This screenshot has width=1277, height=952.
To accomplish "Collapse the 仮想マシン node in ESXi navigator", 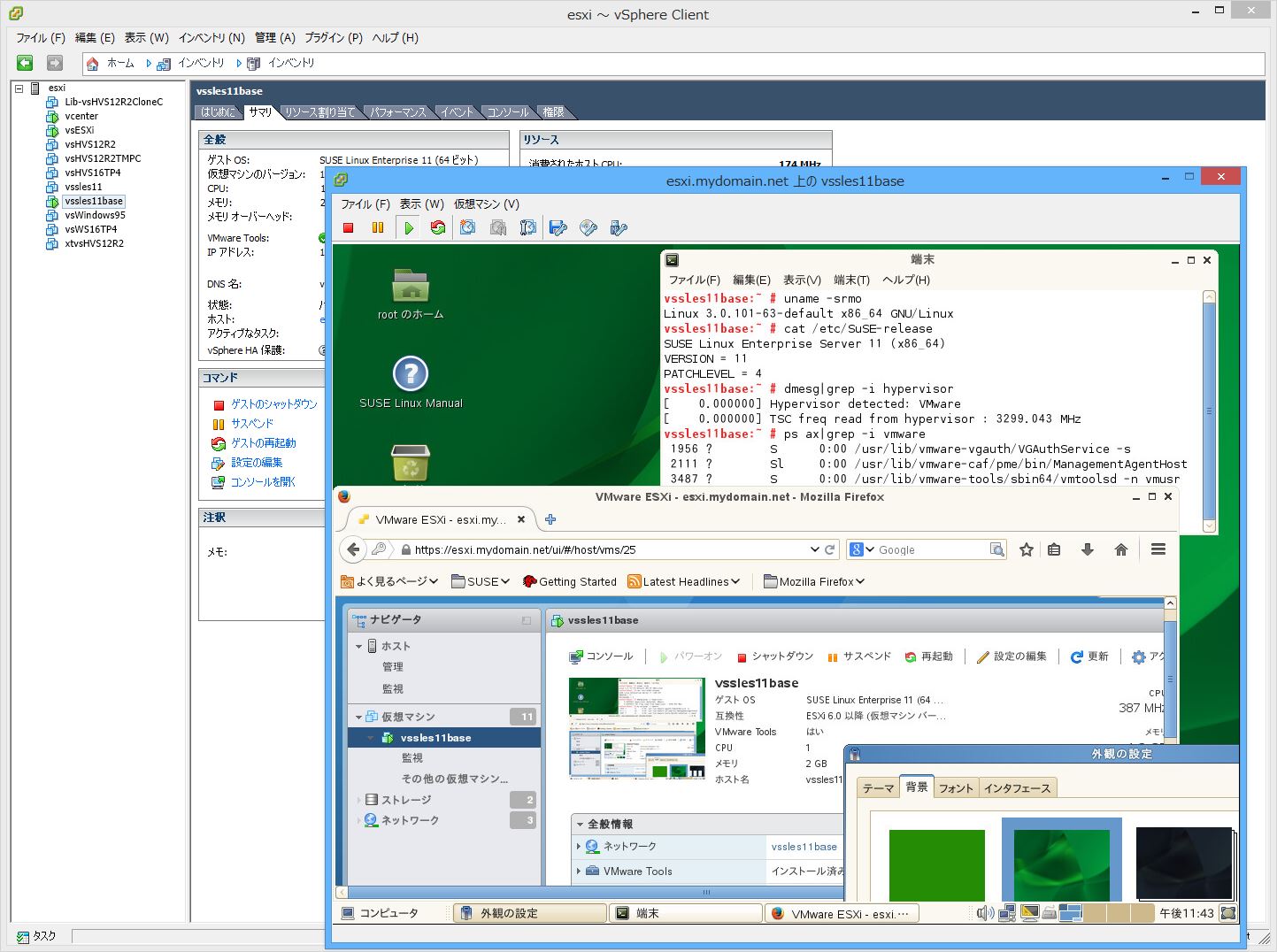I will point(358,718).
